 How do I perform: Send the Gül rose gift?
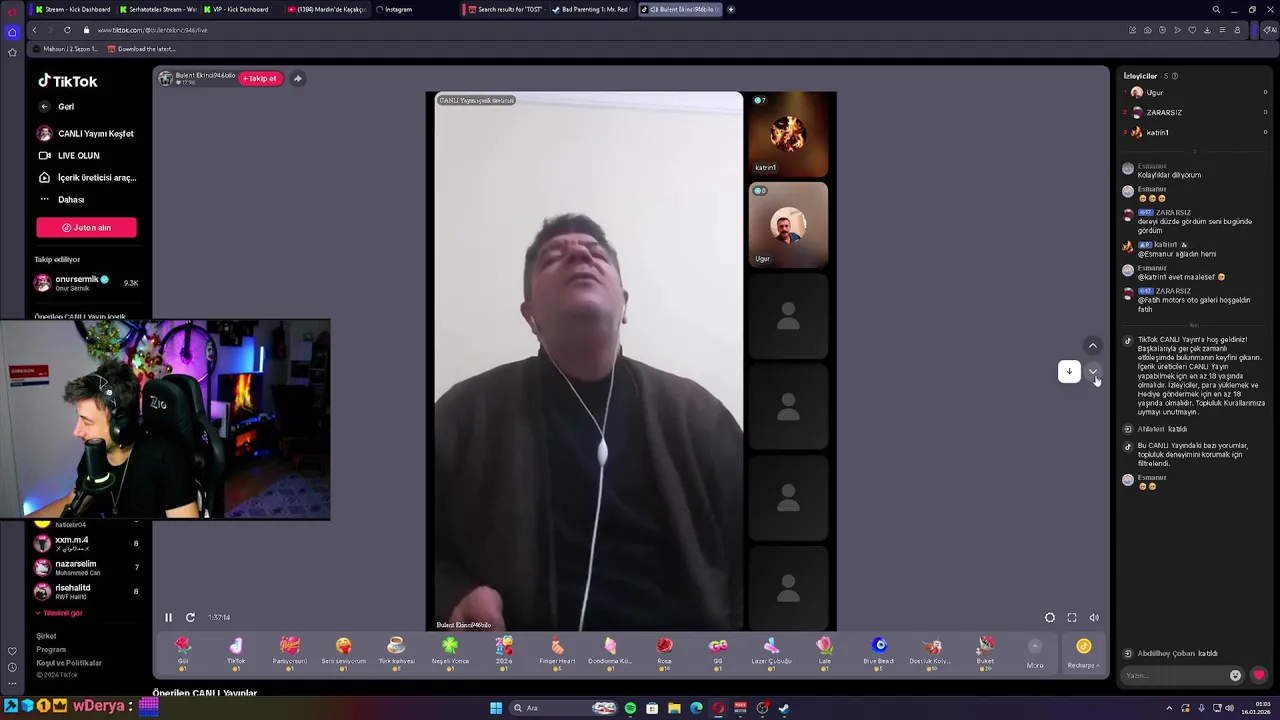click(x=183, y=652)
